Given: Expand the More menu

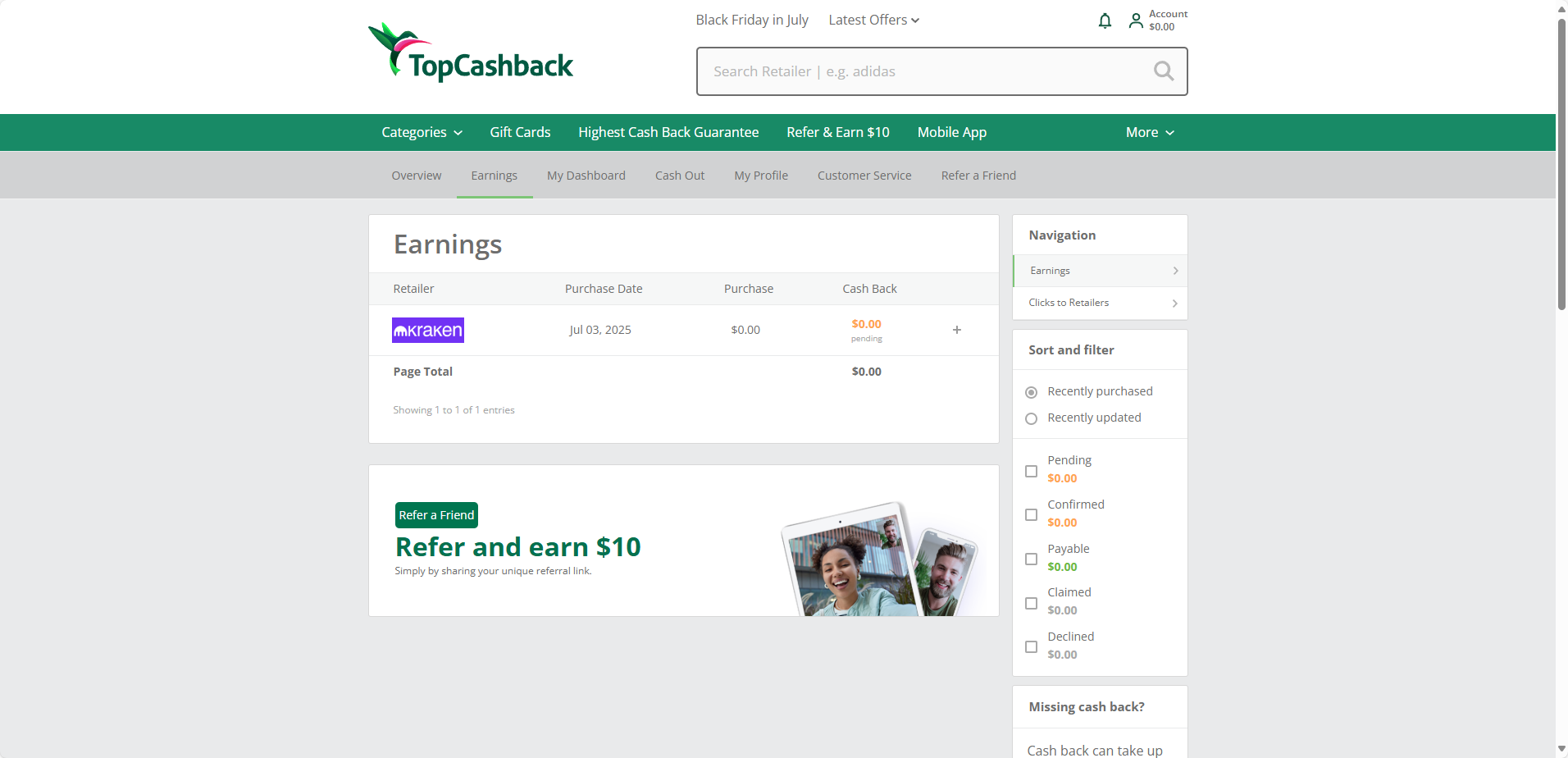Looking at the screenshot, I should coord(1150,132).
